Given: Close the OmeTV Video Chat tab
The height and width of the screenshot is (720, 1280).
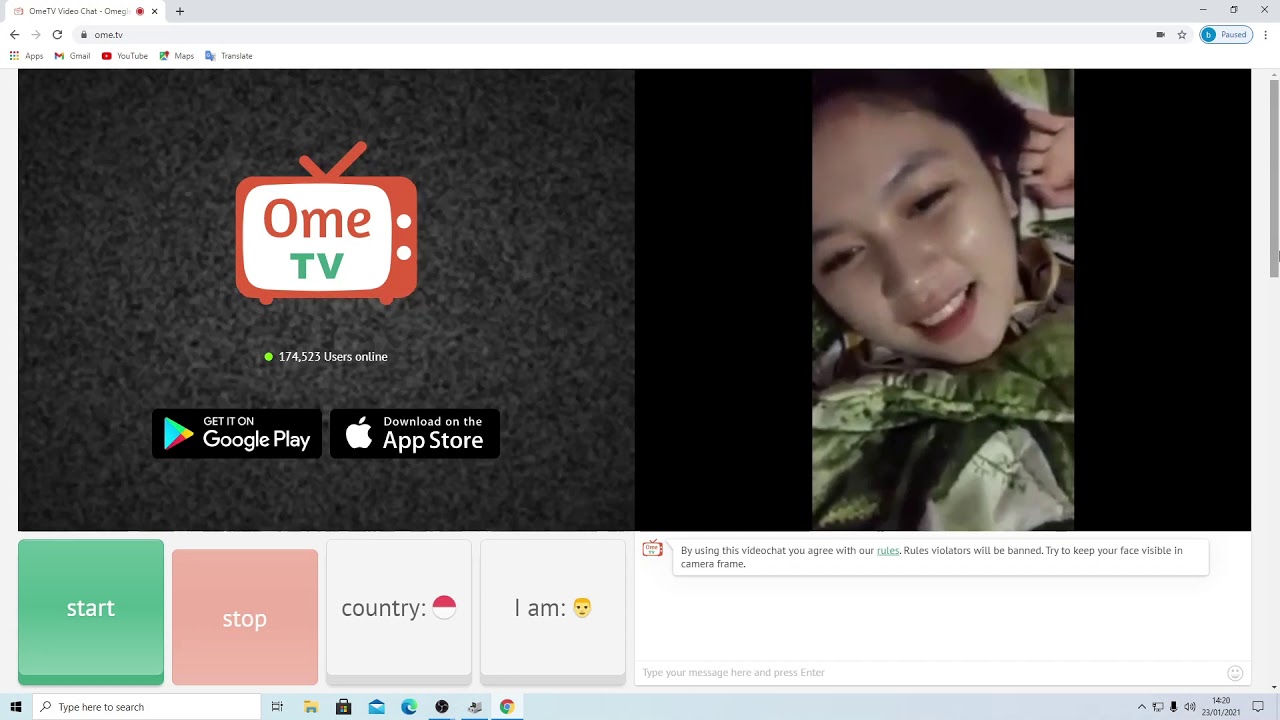Looking at the screenshot, I should tap(154, 11).
